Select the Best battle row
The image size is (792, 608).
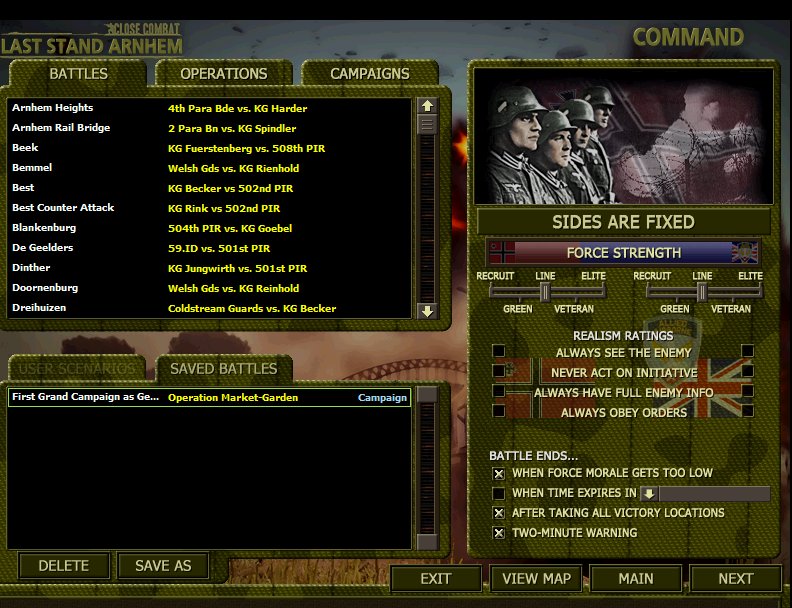209,188
